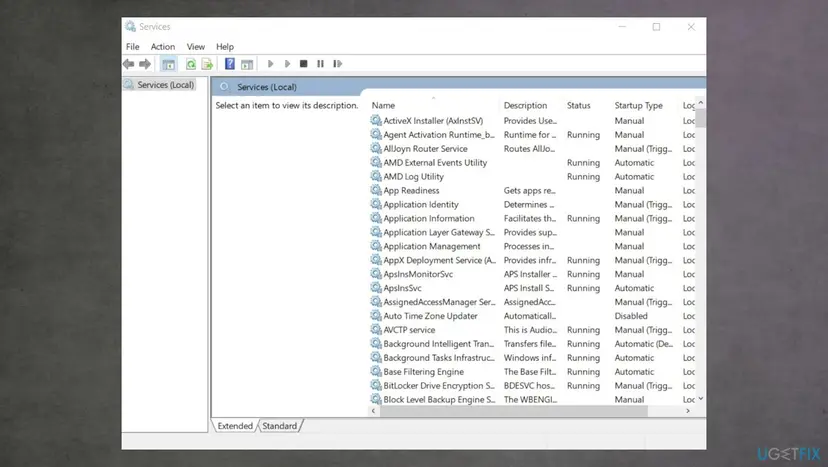The height and width of the screenshot is (467, 828).
Task: Click 'APS Installer..' description cell
Action: [530, 274]
